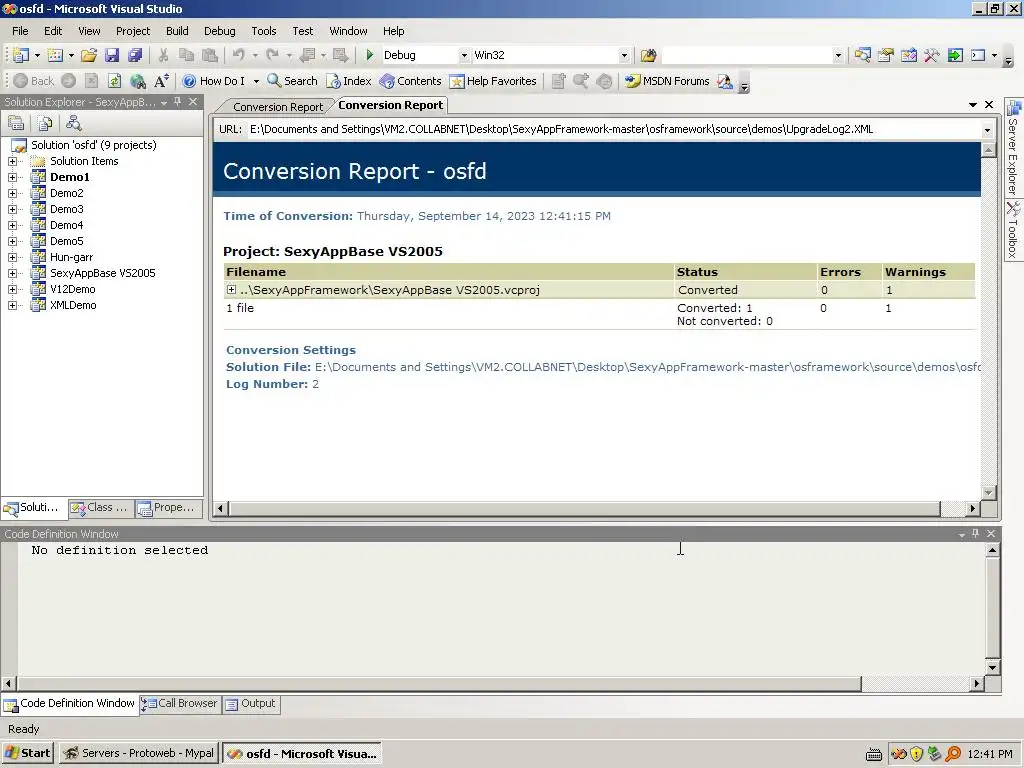Click the Find in Files binoculars icon

click(648, 56)
